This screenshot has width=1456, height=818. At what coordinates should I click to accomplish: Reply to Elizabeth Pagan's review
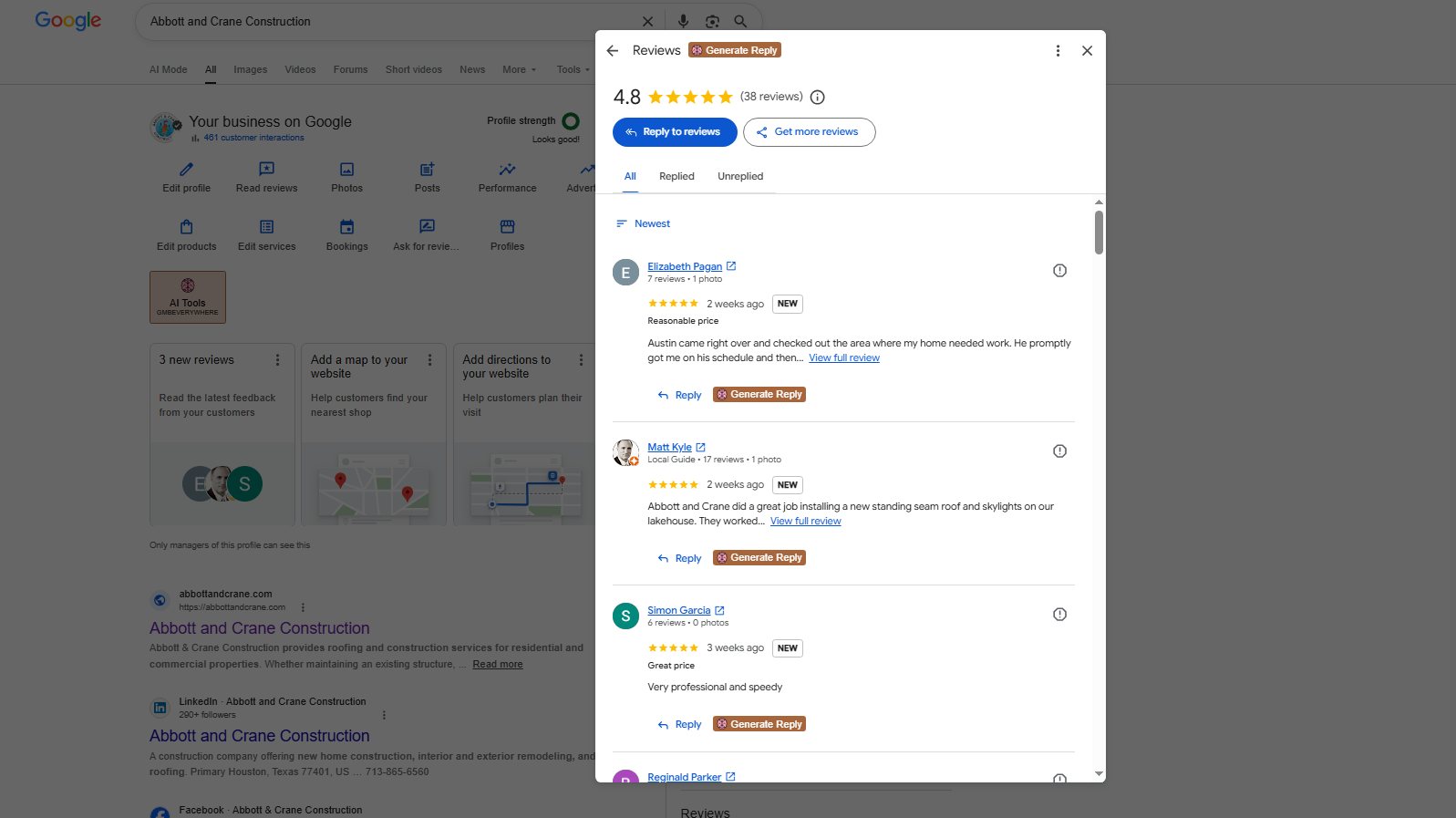(x=680, y=395)
